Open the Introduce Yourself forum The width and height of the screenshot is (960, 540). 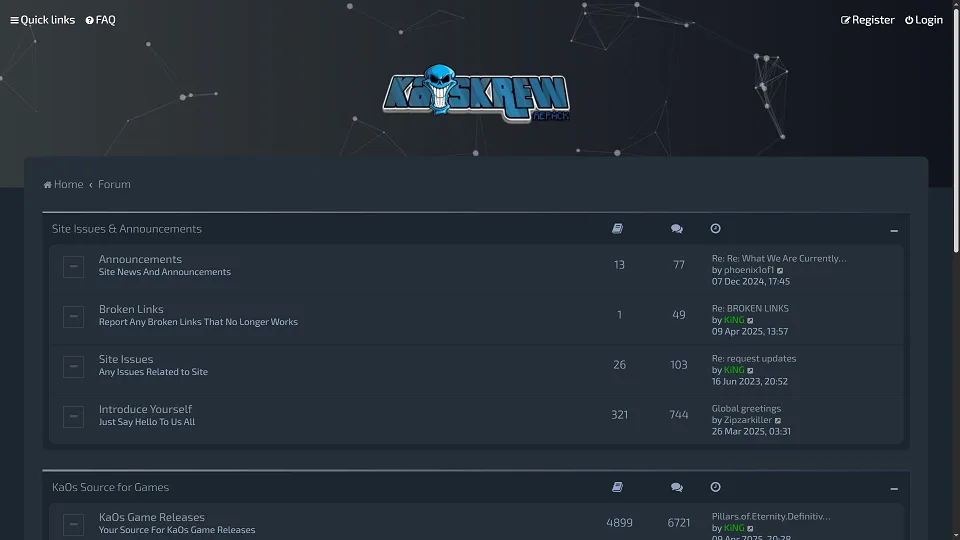click(145, 409)
